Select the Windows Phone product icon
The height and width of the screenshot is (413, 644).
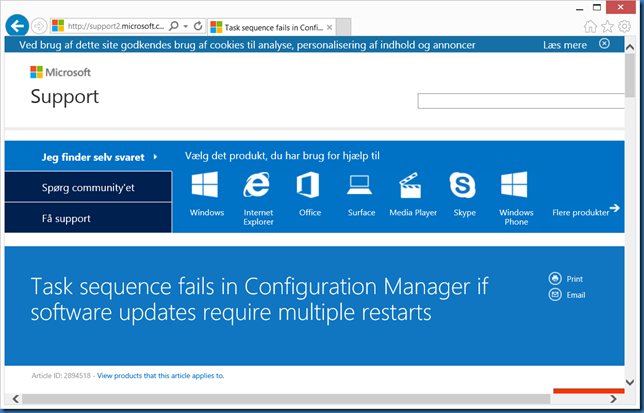[x=515, y=185]
